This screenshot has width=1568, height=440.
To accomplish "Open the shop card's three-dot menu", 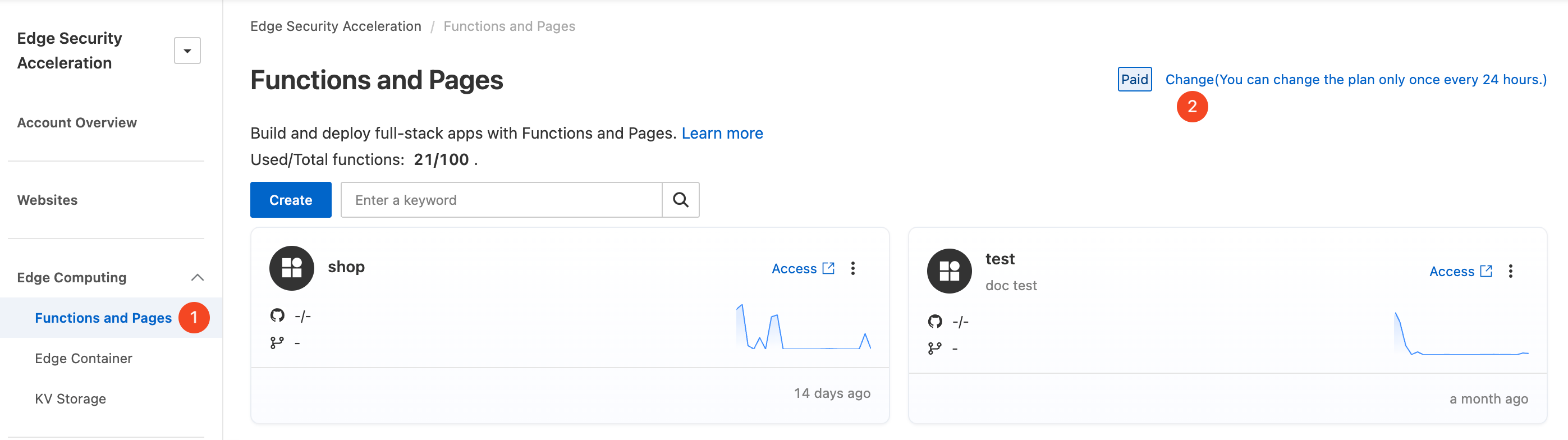I will pyautogui.click(x=853, y=268).
